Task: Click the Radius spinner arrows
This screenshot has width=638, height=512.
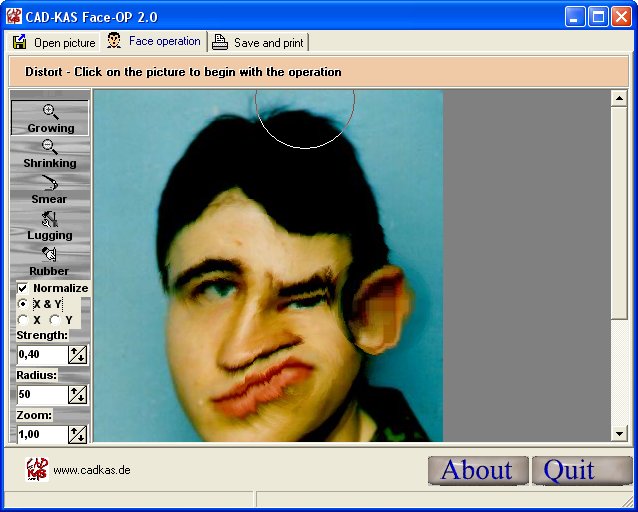Action: click(x=77, y=394)
